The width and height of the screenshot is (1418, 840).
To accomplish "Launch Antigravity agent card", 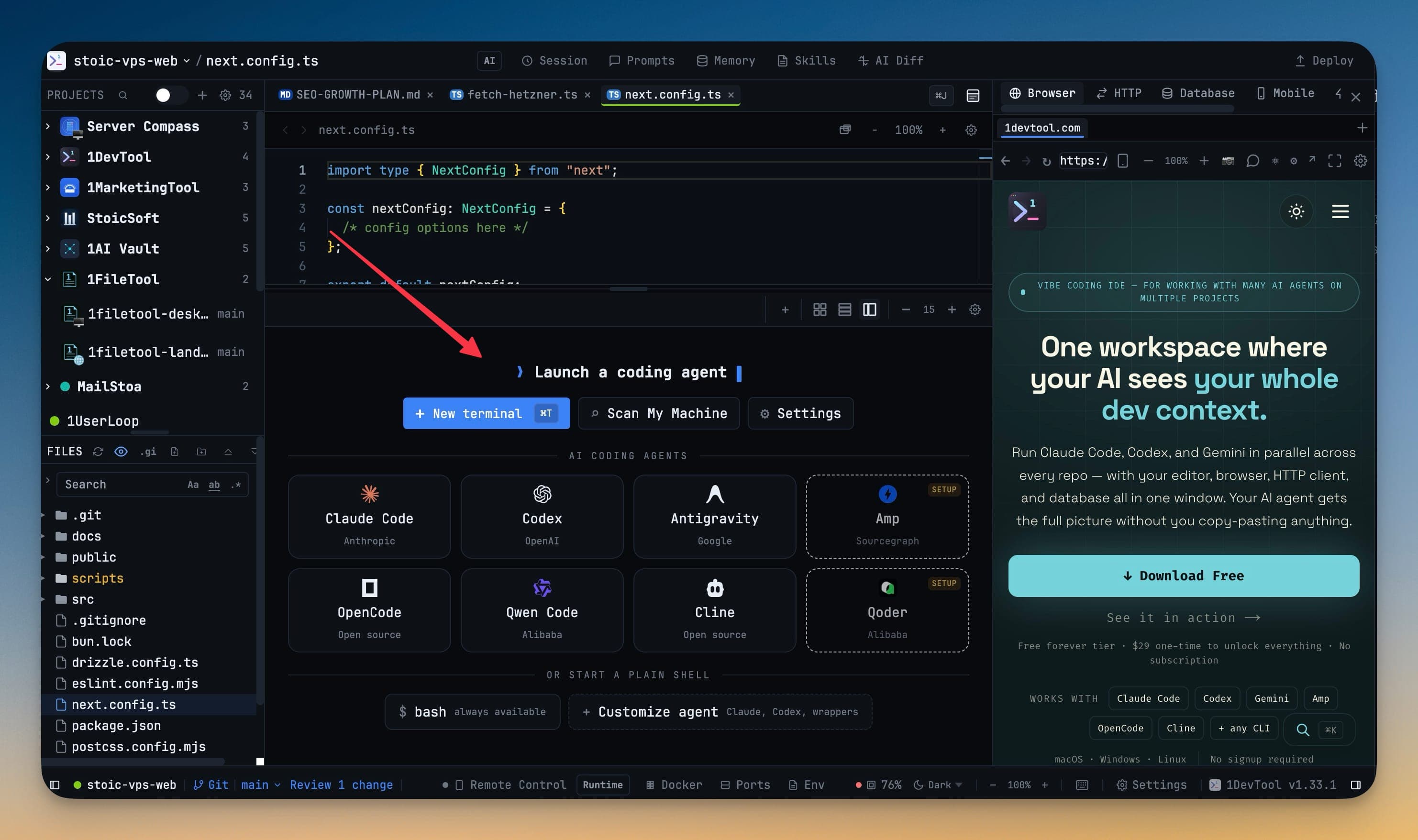I will click(x=714, y=516).
